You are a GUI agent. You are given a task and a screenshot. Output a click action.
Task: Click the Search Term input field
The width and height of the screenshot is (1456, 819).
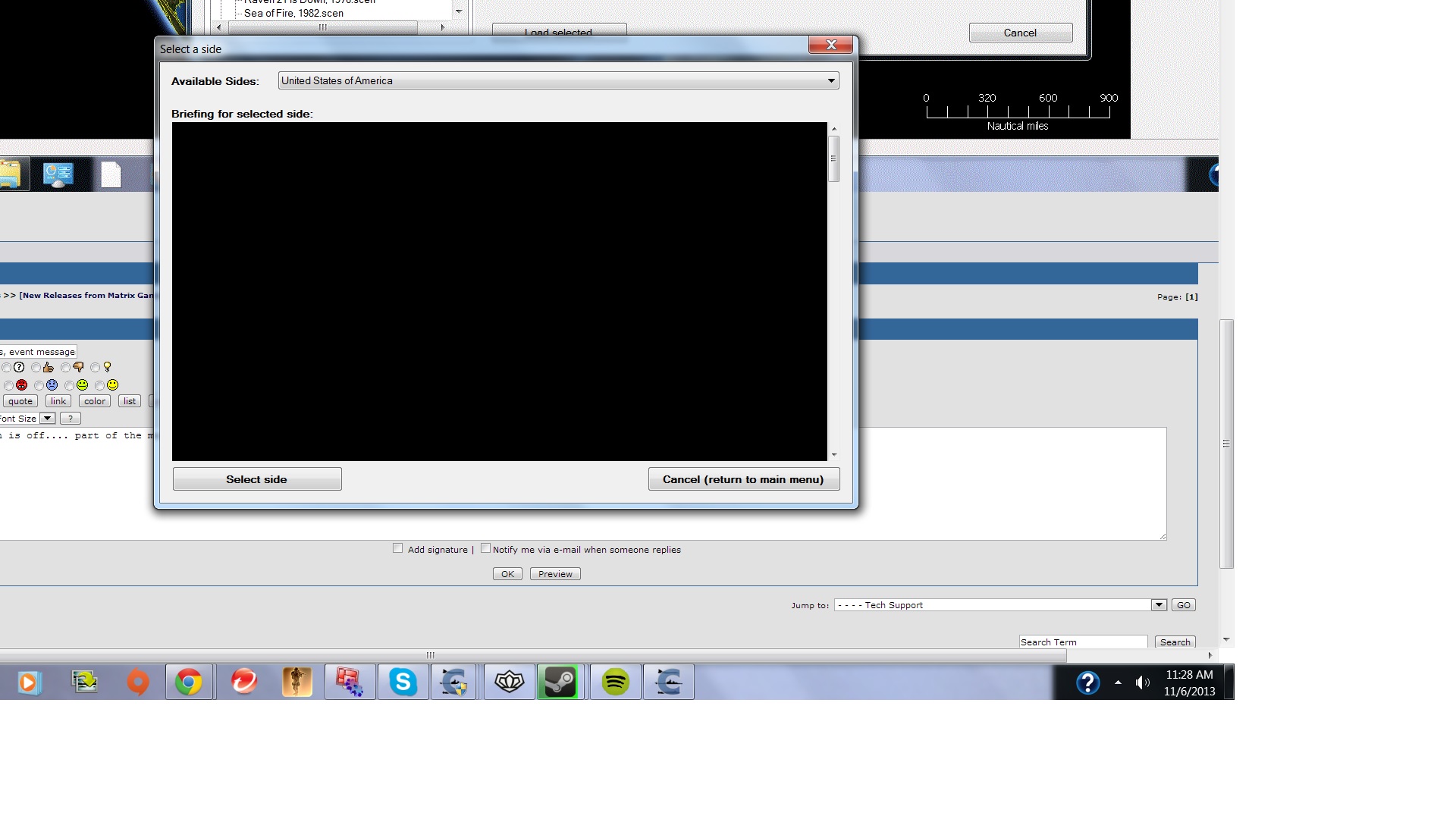pyautogui.click(x=1083, y=642)
